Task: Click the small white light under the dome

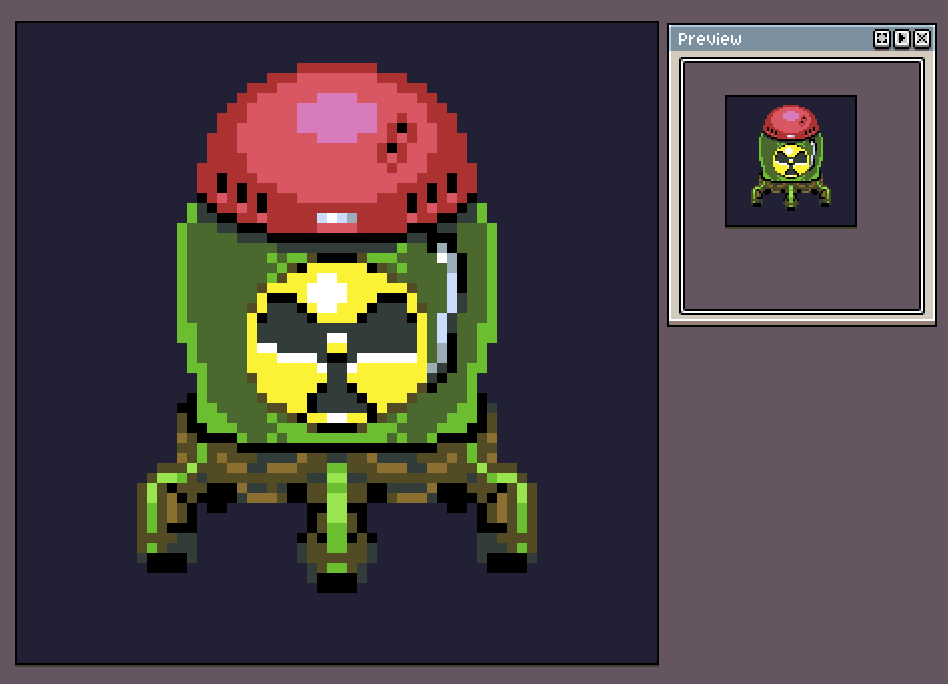Action: [x=337, y=218]
